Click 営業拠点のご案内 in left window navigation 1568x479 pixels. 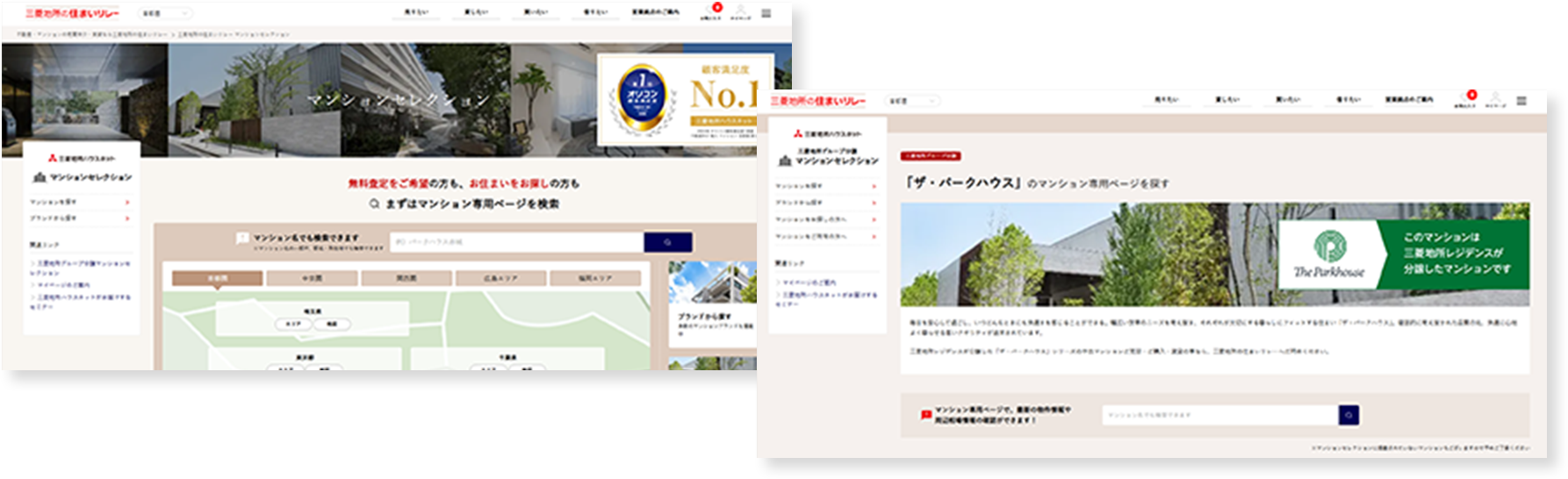[656, 12]
